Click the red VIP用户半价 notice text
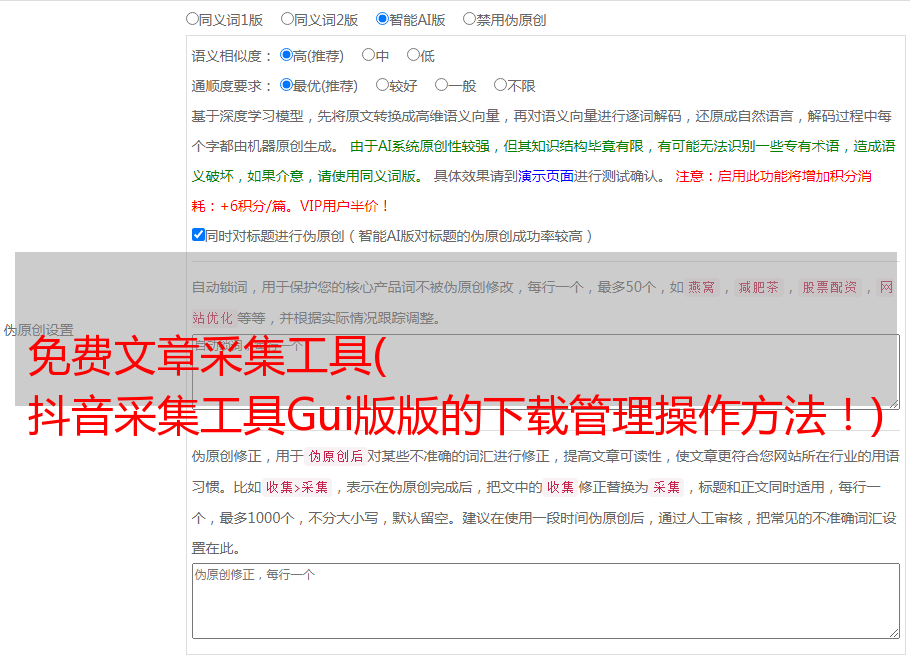 [x=344, y=206]
